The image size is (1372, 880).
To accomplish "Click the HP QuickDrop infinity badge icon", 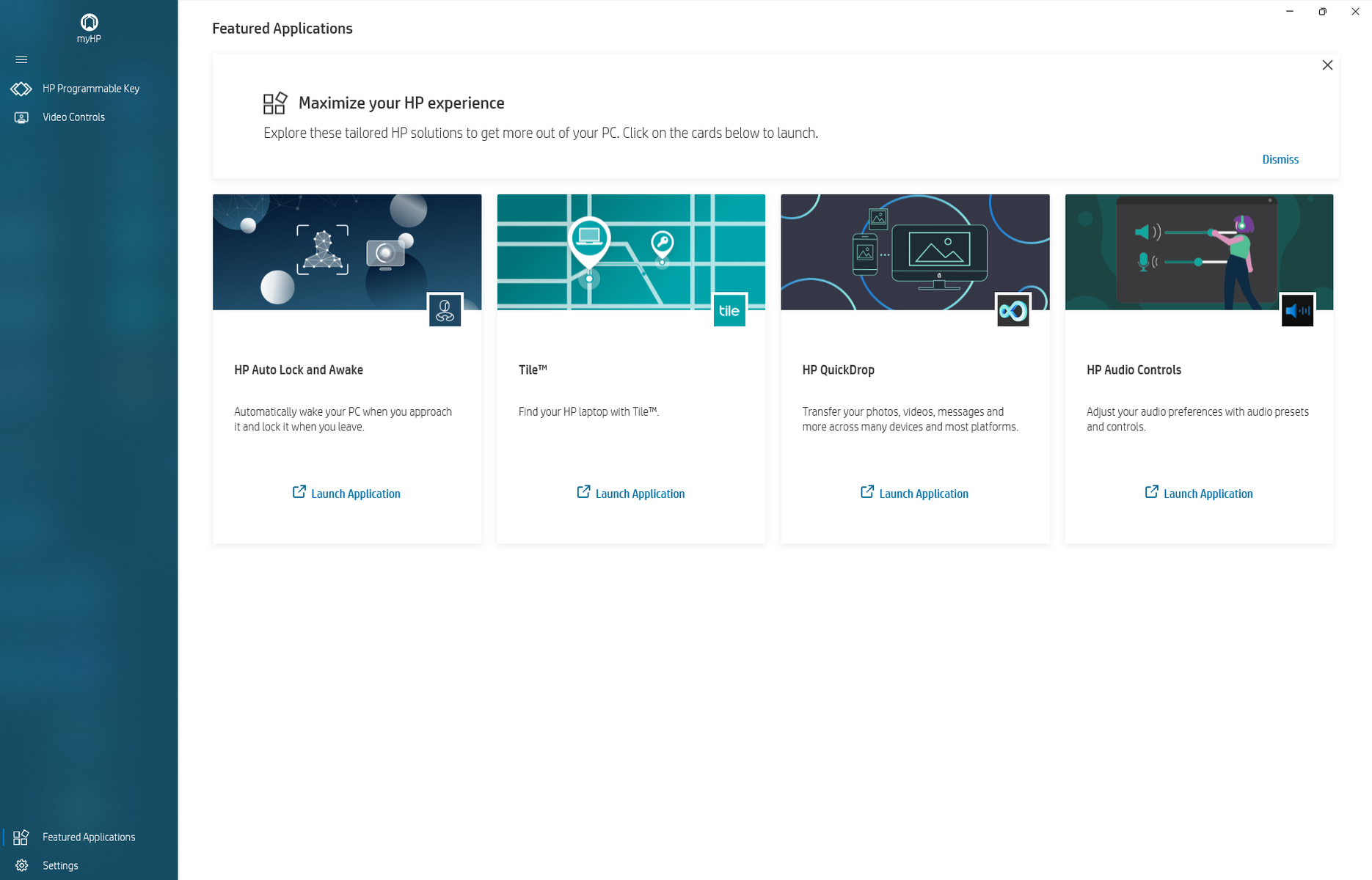I will [1013, 310].
